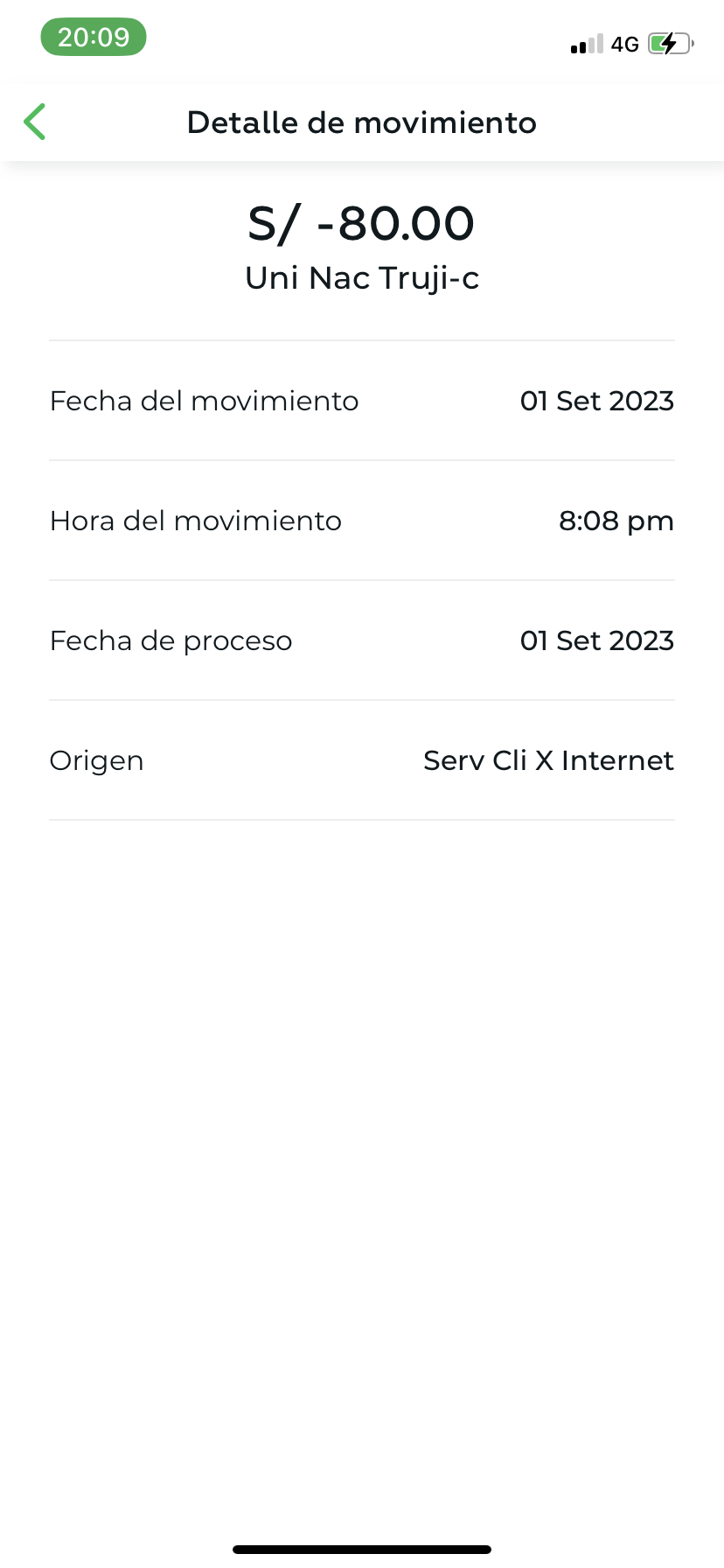Viewport: 724px width, 1568px height.
Task: Tap the charging battery icon
Action: click(670, 44)
